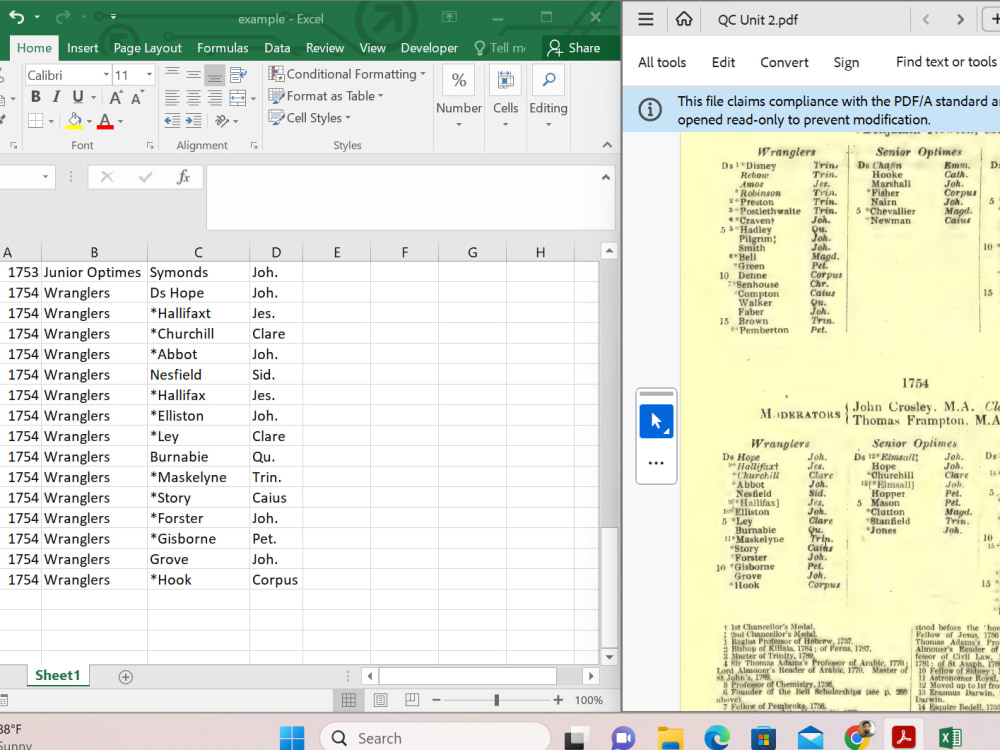Click the Insert Function fx icon
The height and width of the screenshot is (750, 1000).
[x=183, y=177]
